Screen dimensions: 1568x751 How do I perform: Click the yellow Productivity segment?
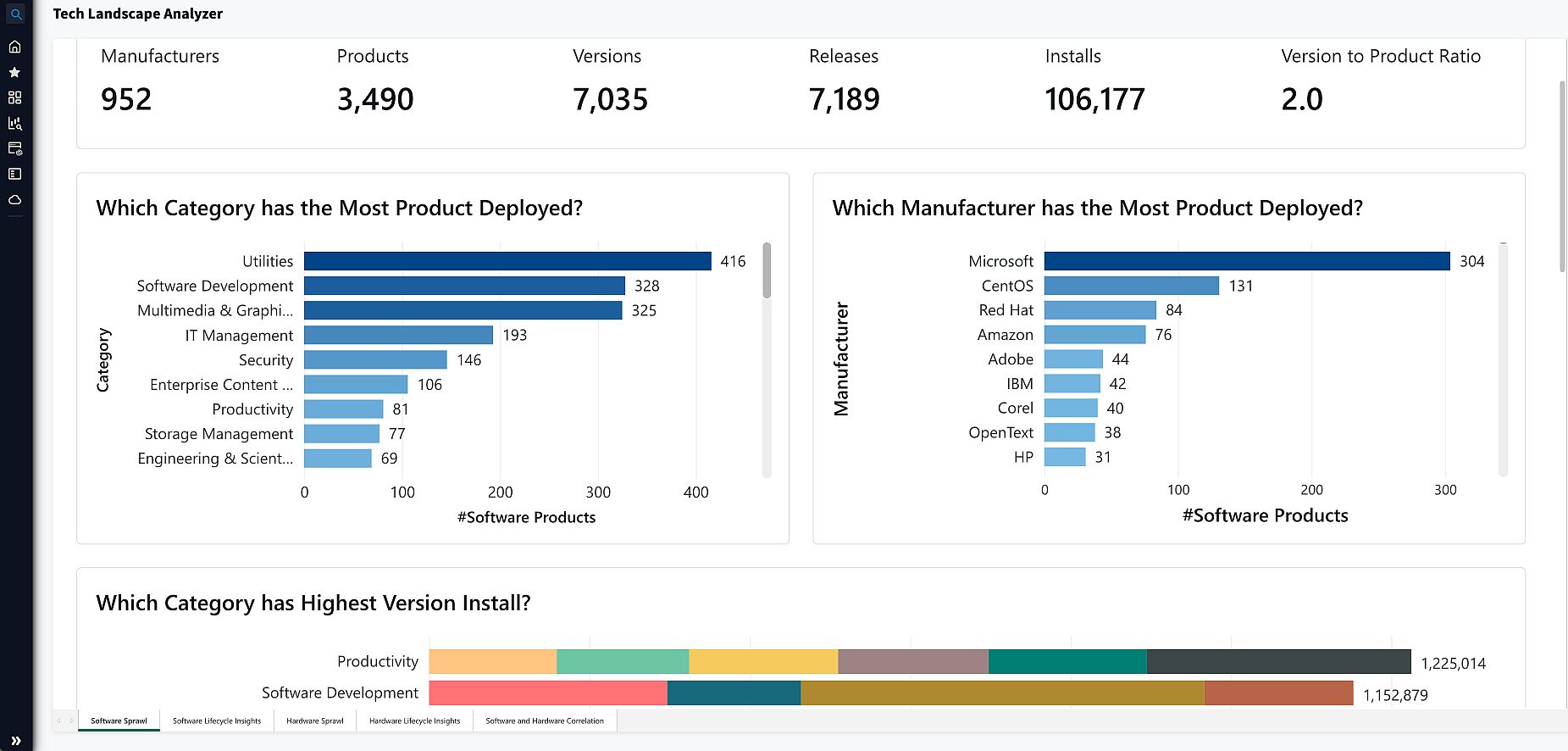coord(763,661)
